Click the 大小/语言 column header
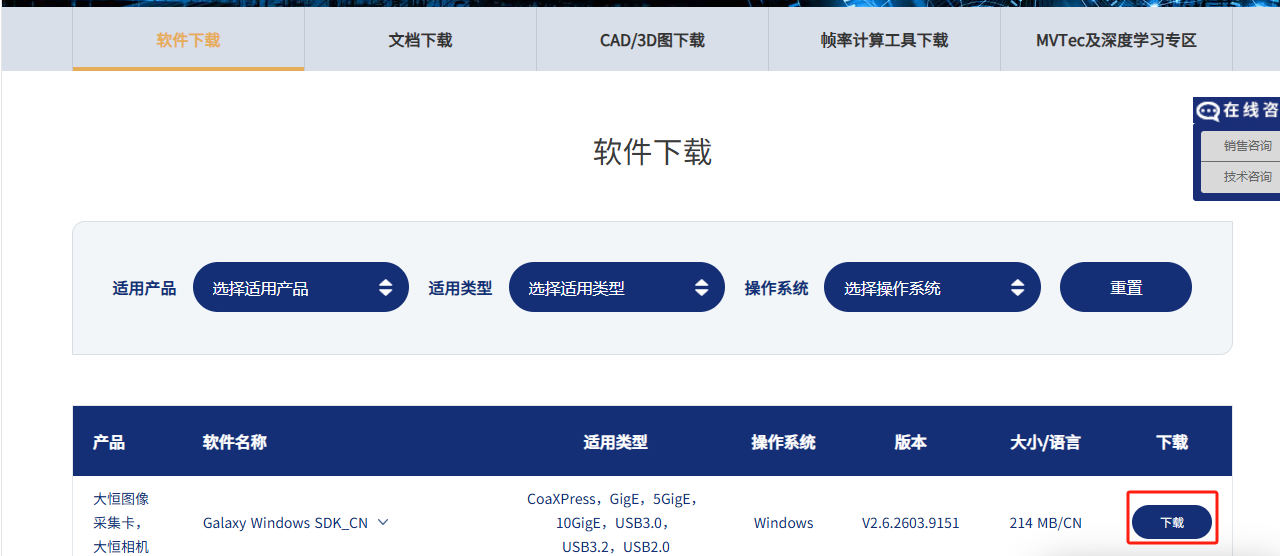1280x556 pixels. (x=1045, y=442)
